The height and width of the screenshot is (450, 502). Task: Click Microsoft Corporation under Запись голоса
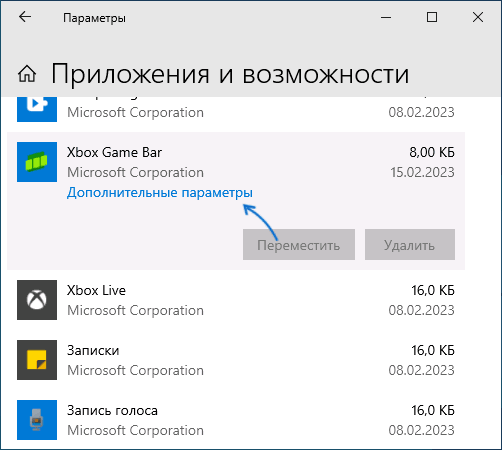(x=135, y=431)
